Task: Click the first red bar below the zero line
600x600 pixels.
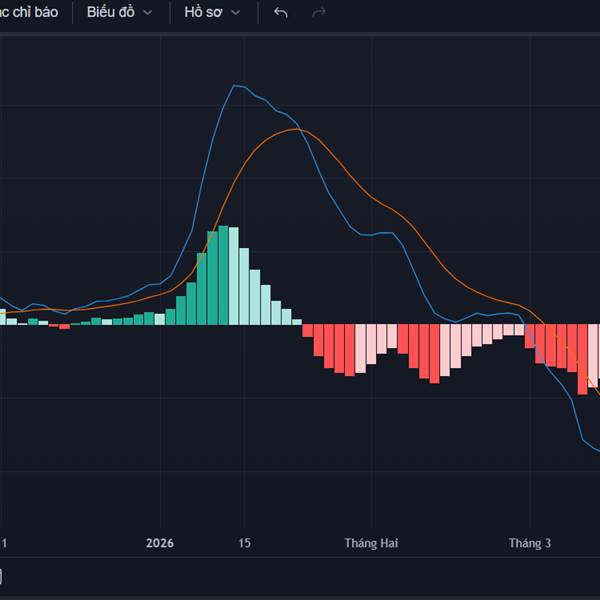Action: [308, 330]
